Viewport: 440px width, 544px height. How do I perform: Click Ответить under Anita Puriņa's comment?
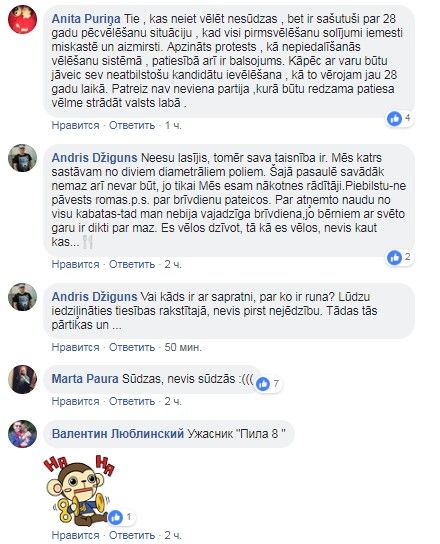click(x=132, y=125)
